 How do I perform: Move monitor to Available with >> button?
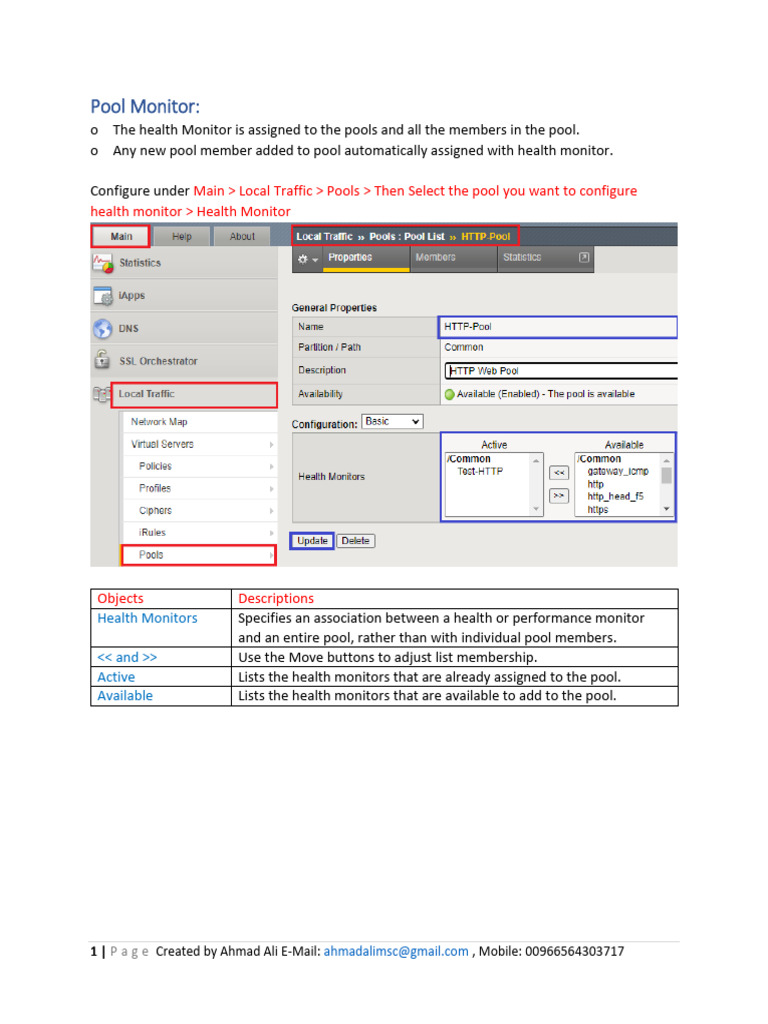559,496
